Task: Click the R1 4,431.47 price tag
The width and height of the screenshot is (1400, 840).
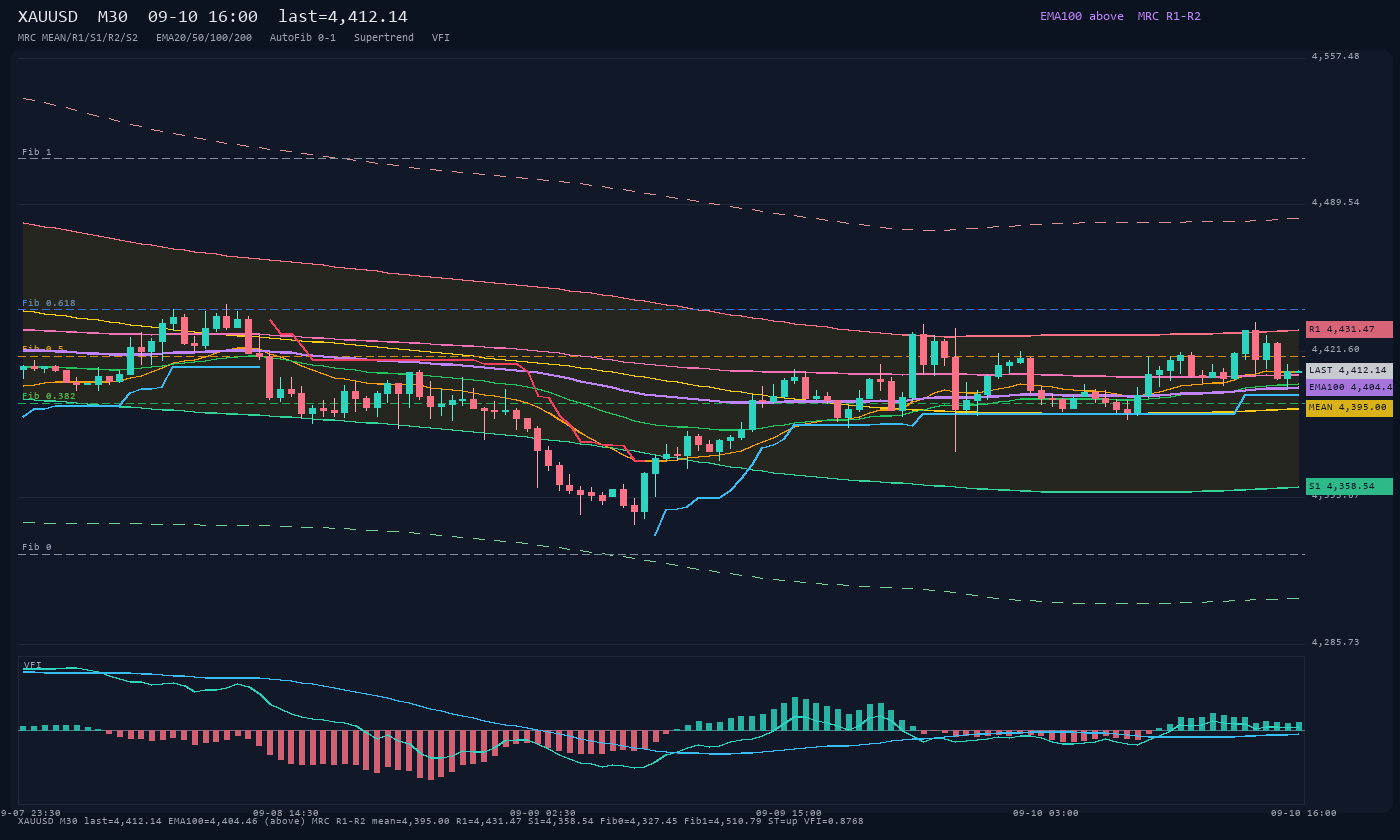Action: tap(1349, 329)
